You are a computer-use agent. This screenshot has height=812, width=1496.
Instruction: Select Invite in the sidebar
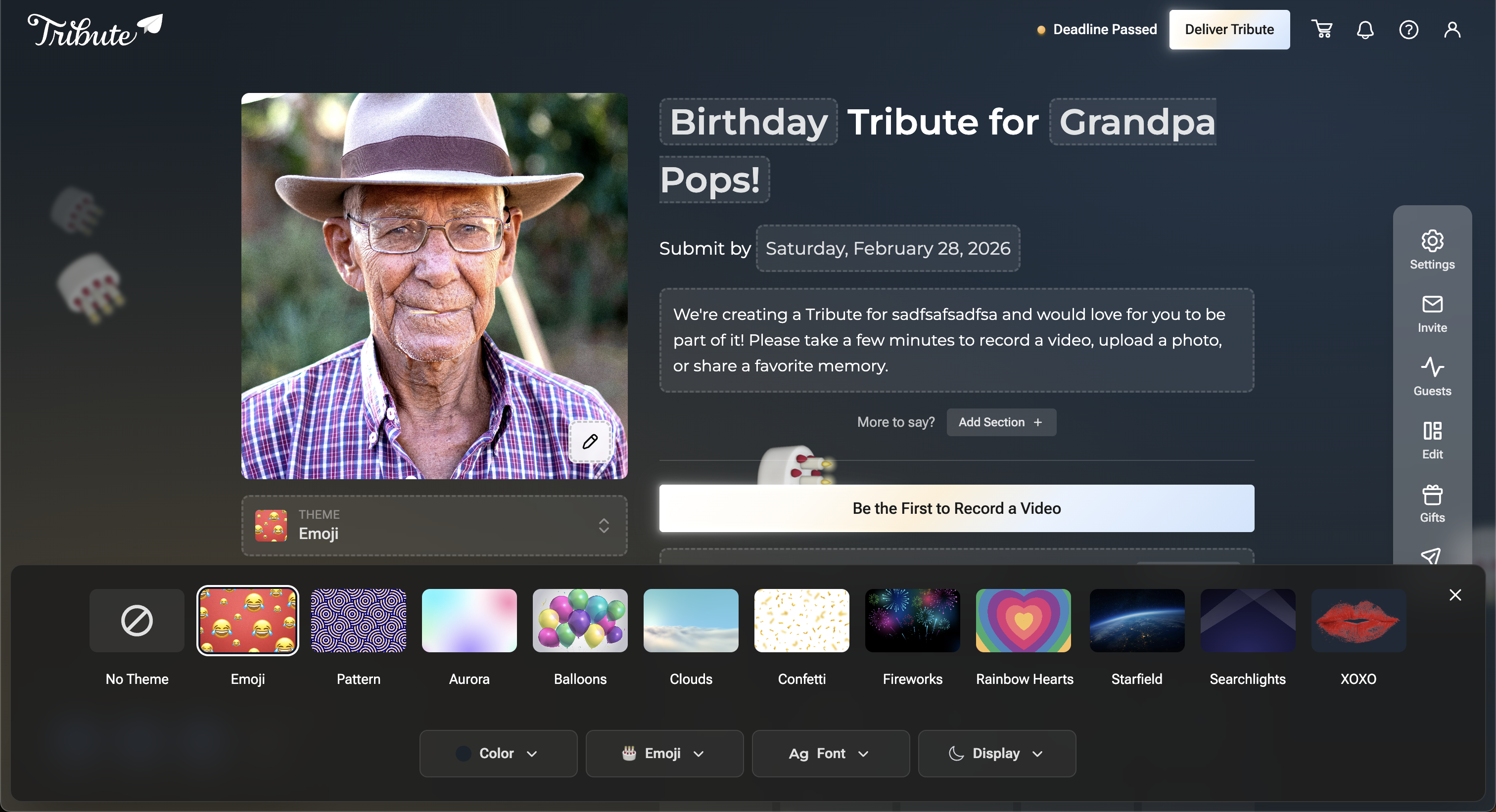coord(1432,314)
